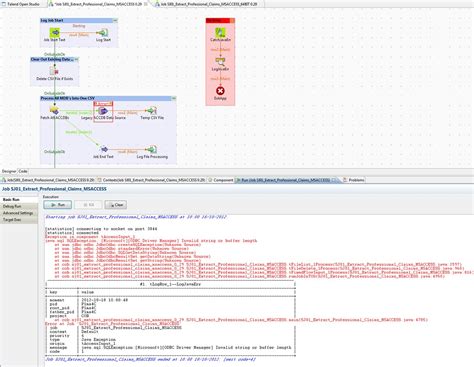Select row link between CatchJavaErr and LogJavaErr
The height and width of the screenshot is (367, 474).
click(x=220, y=49)
